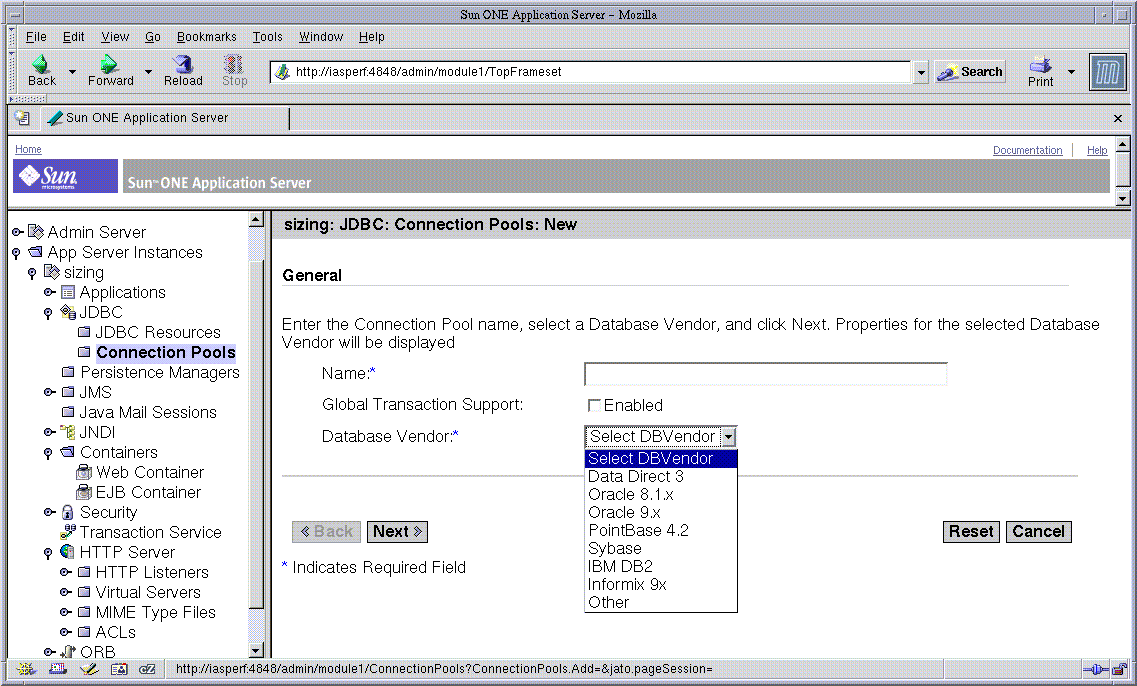Select the Persistence Managers tree item

(x=160, y=372)
